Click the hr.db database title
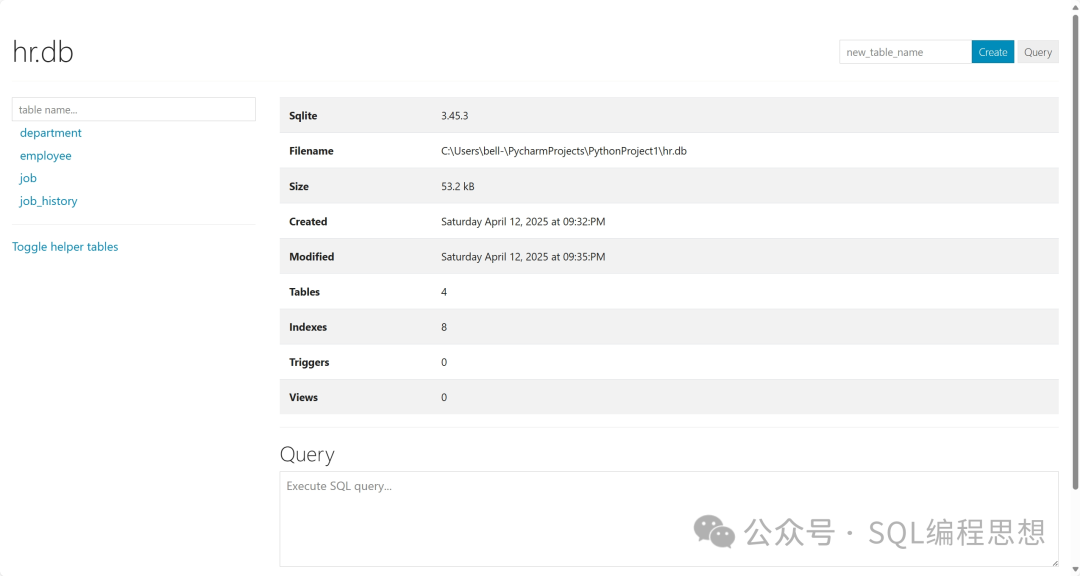Image resolution: width=1080 pixels, height=576 pixels. pyautogui.click(x=43, y=52)
